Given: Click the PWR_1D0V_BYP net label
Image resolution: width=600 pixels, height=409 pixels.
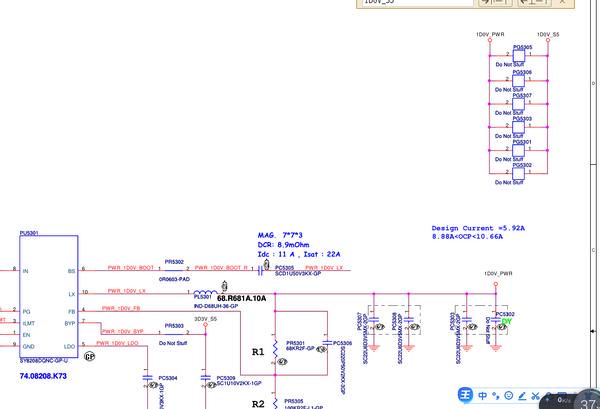Looking at the screenshot, I should 122,331.
